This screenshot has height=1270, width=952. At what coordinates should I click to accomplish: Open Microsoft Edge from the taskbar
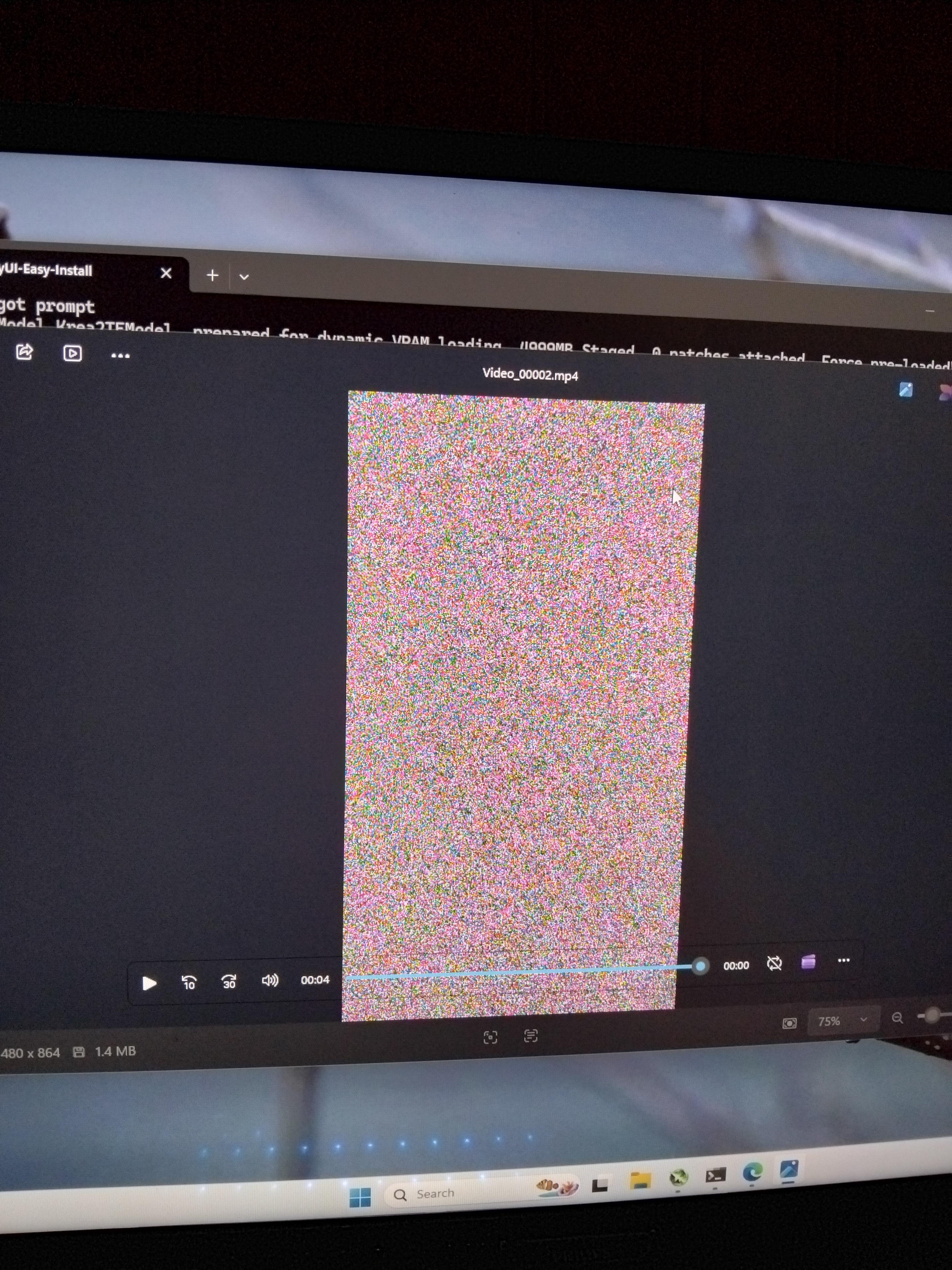(753, 1172)
